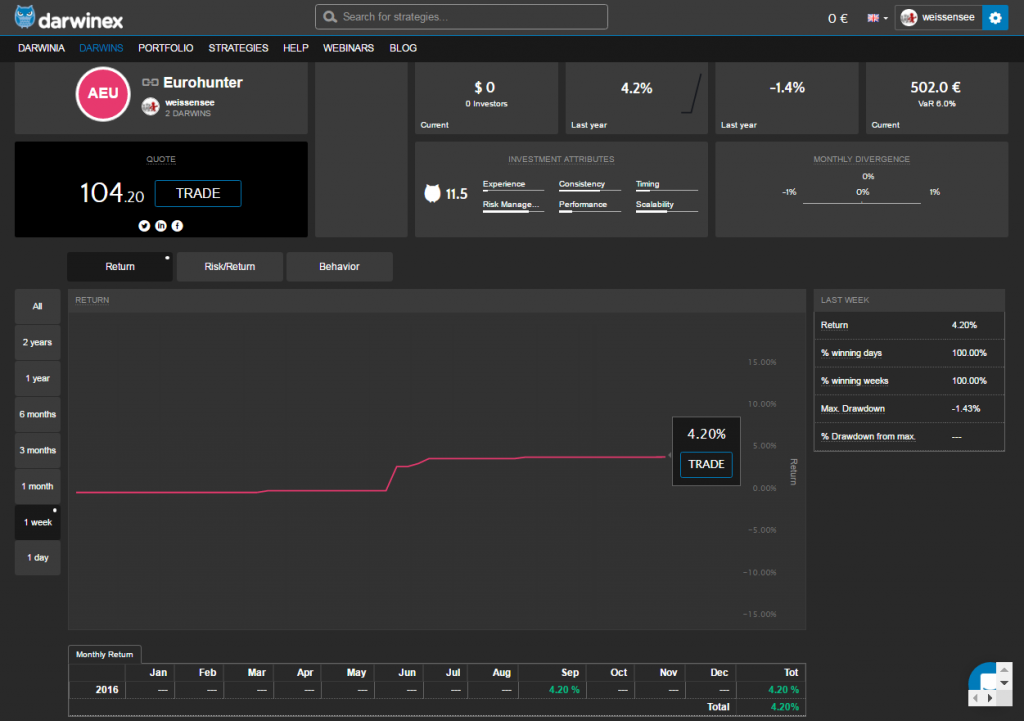Open the Behavior tab
This screenshot has height=721, width=1024.
point(339,267)
